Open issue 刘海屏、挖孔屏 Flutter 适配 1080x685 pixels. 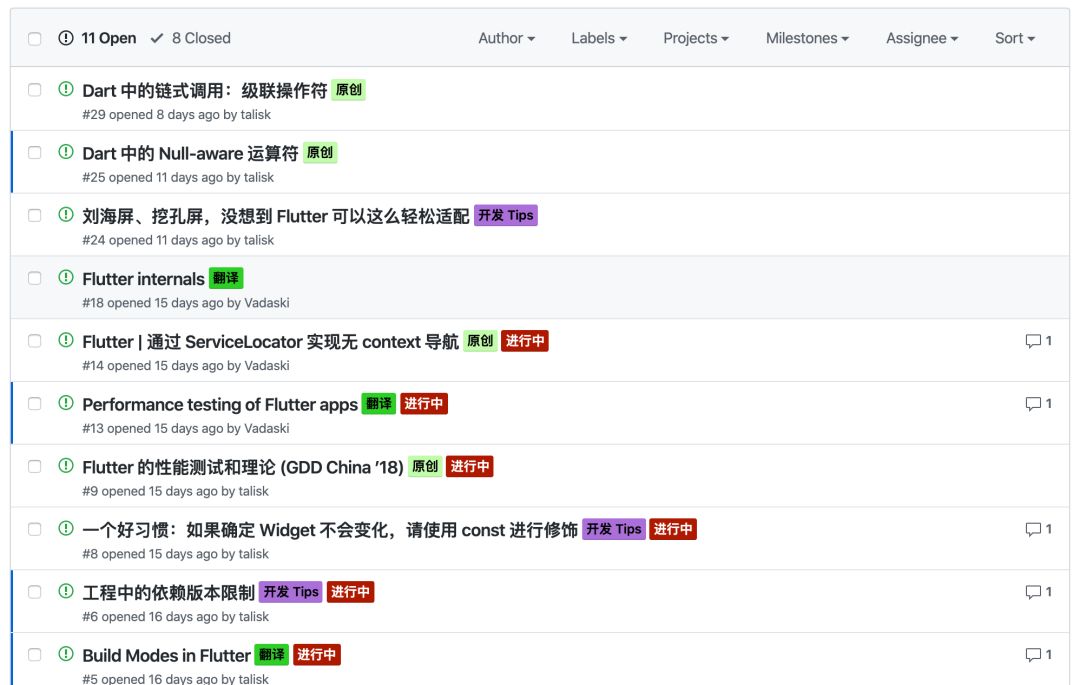tap(276, 216)
